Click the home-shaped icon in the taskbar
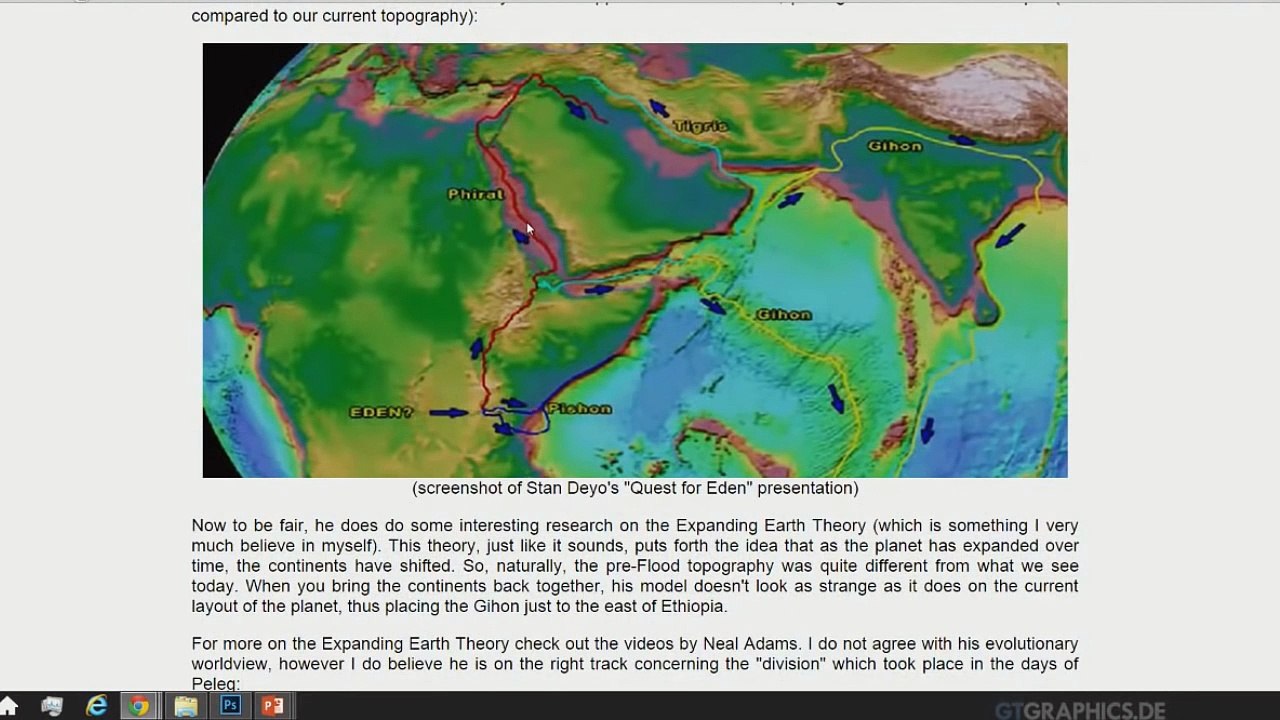The height and width of the screenshot is (720, 1280). 9,707
